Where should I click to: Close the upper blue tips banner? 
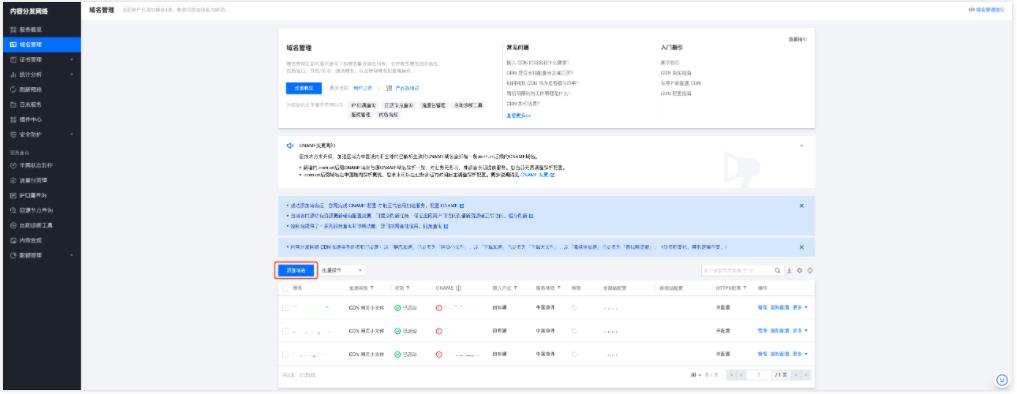tap(802, 206)
